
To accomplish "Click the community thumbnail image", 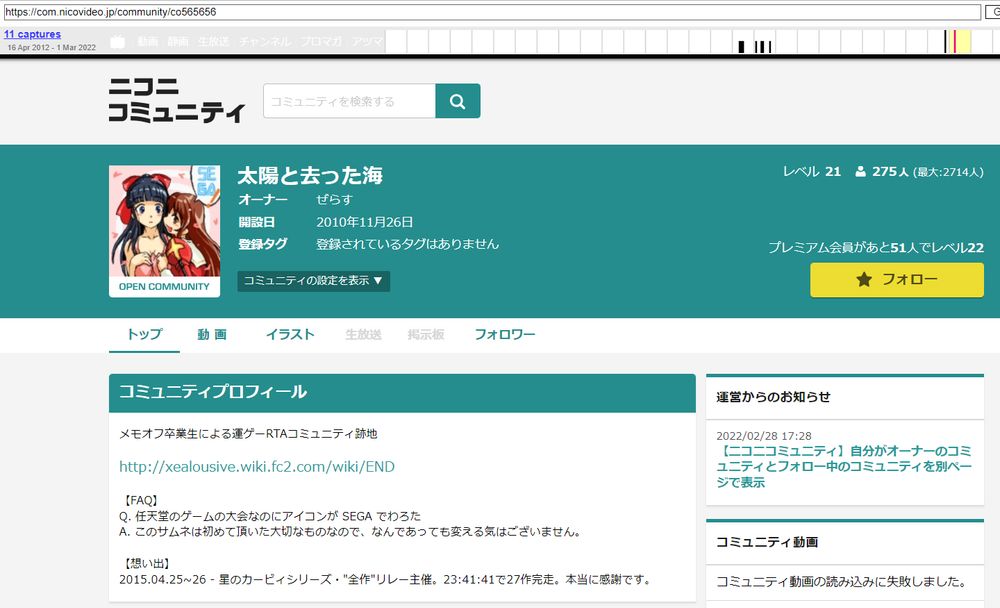I will click(165, 221).
